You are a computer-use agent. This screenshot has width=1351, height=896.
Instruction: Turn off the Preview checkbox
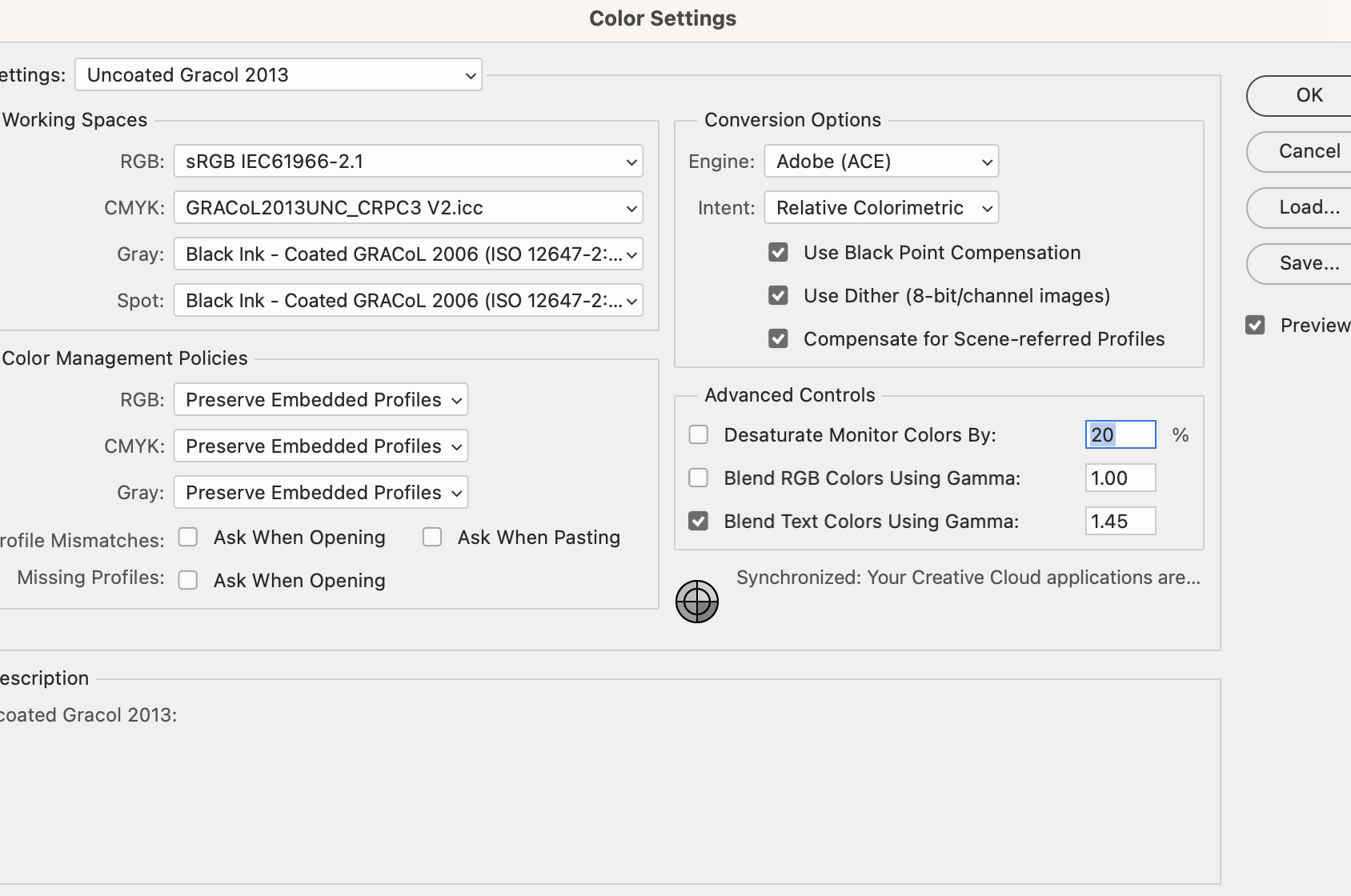pos(1255,326)
